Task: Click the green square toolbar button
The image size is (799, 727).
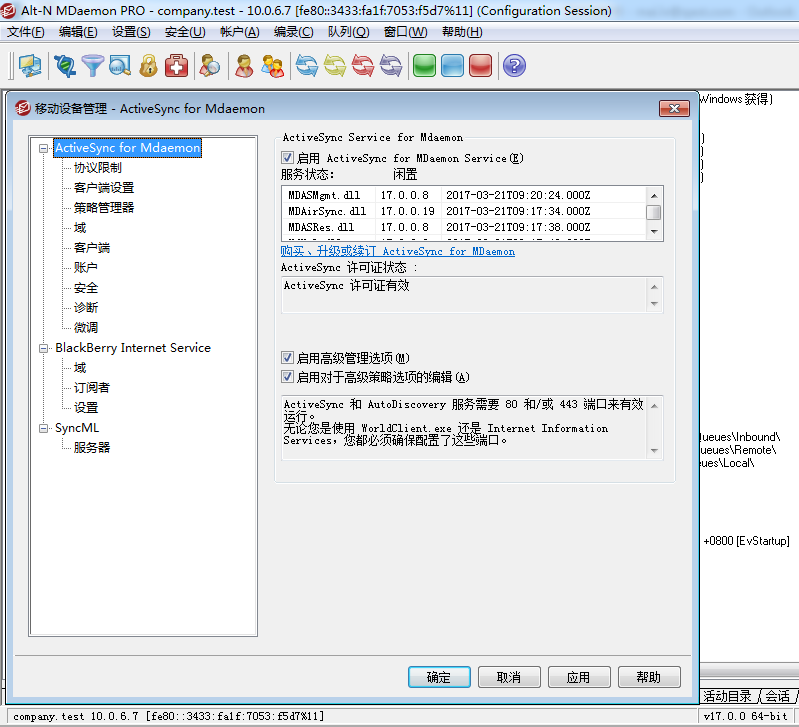Action: pos(424,66)
